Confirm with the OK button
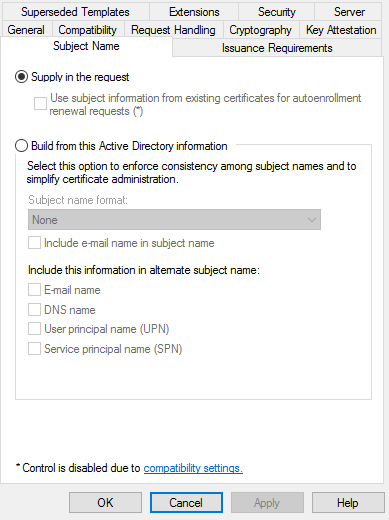This screenshot has width=389, height=520. tap(105, 503)
